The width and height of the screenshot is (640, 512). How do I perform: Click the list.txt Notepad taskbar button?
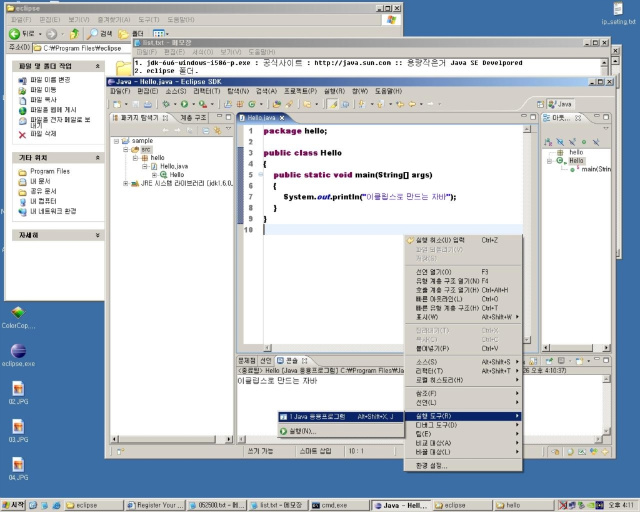(278, 505)
